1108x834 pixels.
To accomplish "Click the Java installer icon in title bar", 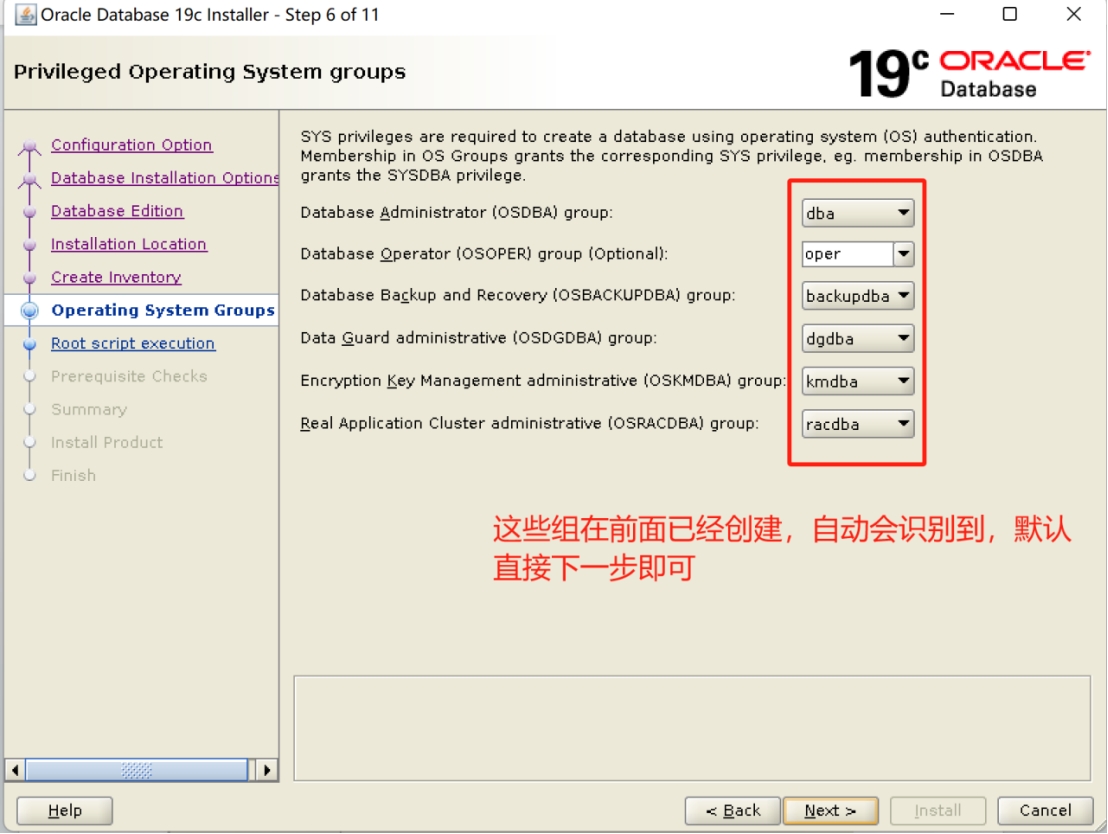I will pyautogui.click(x=25, y=14).
